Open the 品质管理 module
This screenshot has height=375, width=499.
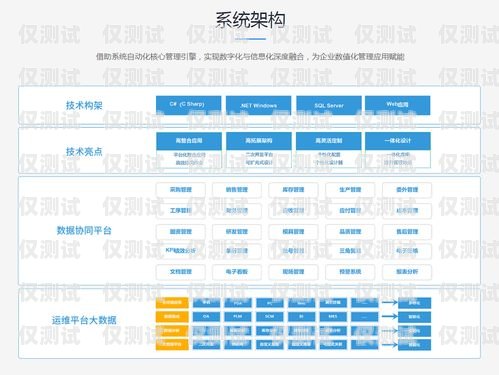(350, 232)
